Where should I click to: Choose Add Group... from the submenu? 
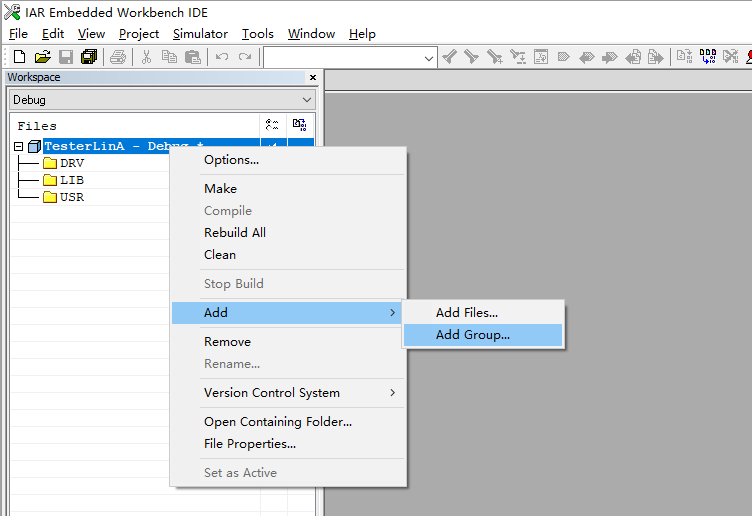click(483, 335)
